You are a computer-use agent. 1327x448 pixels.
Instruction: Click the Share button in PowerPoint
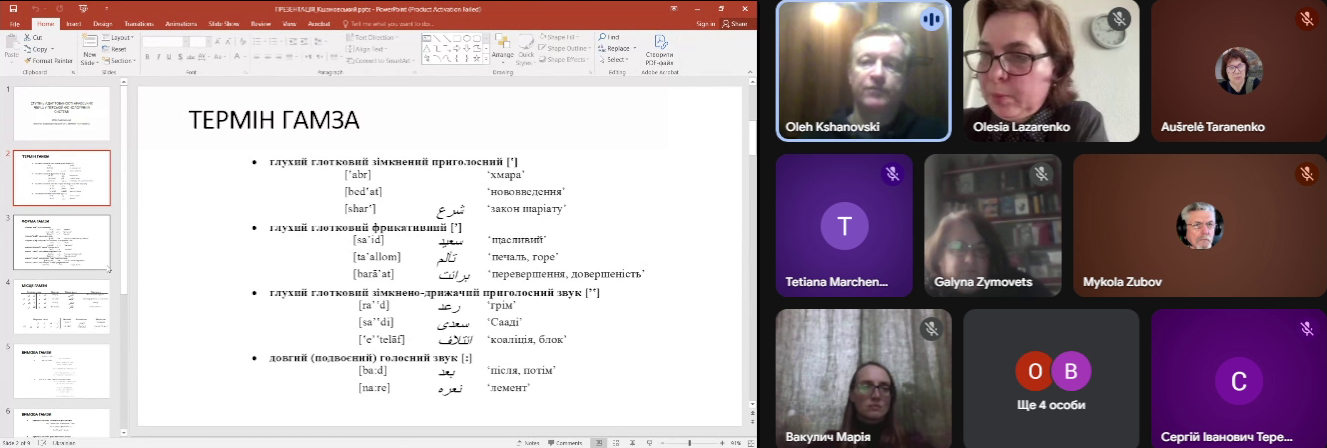(735, 23)
